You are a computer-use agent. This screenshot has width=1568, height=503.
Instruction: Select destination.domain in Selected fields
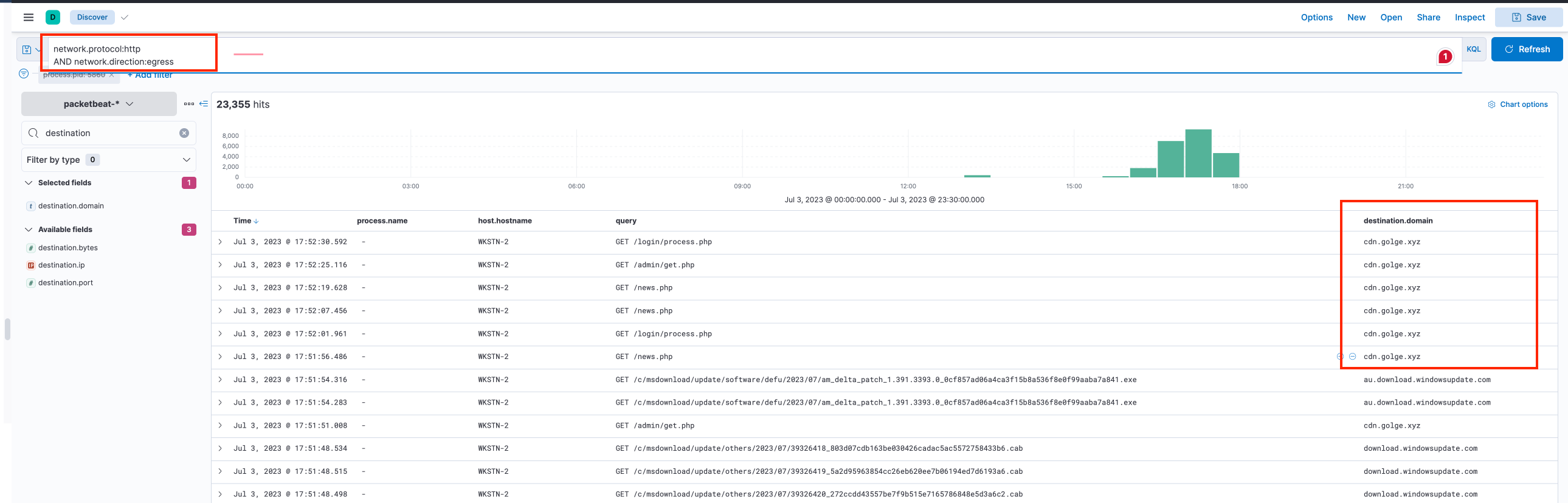71,206
